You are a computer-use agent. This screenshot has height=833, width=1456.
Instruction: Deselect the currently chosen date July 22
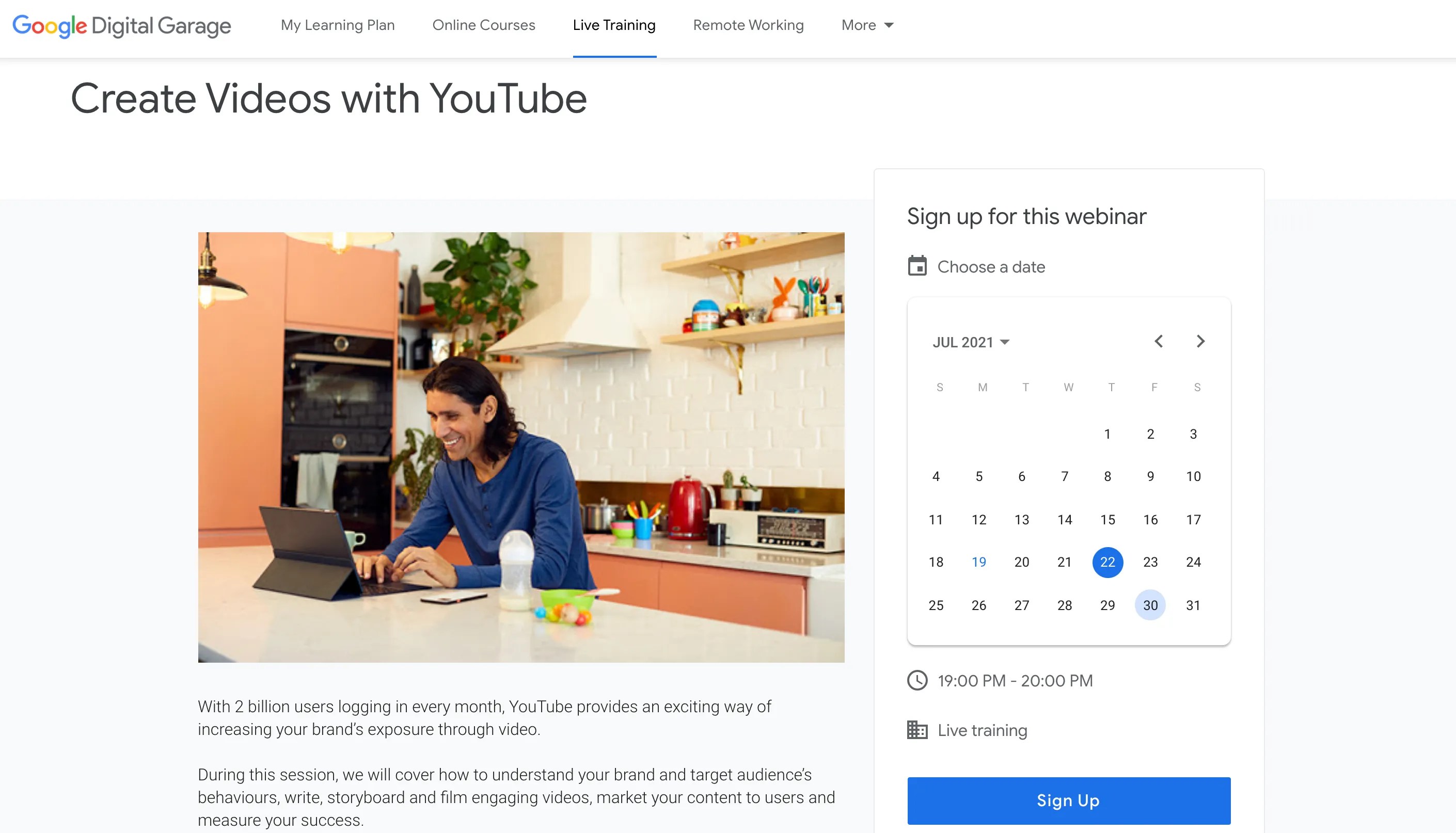pyautogui.click(x=1107, y=563)
